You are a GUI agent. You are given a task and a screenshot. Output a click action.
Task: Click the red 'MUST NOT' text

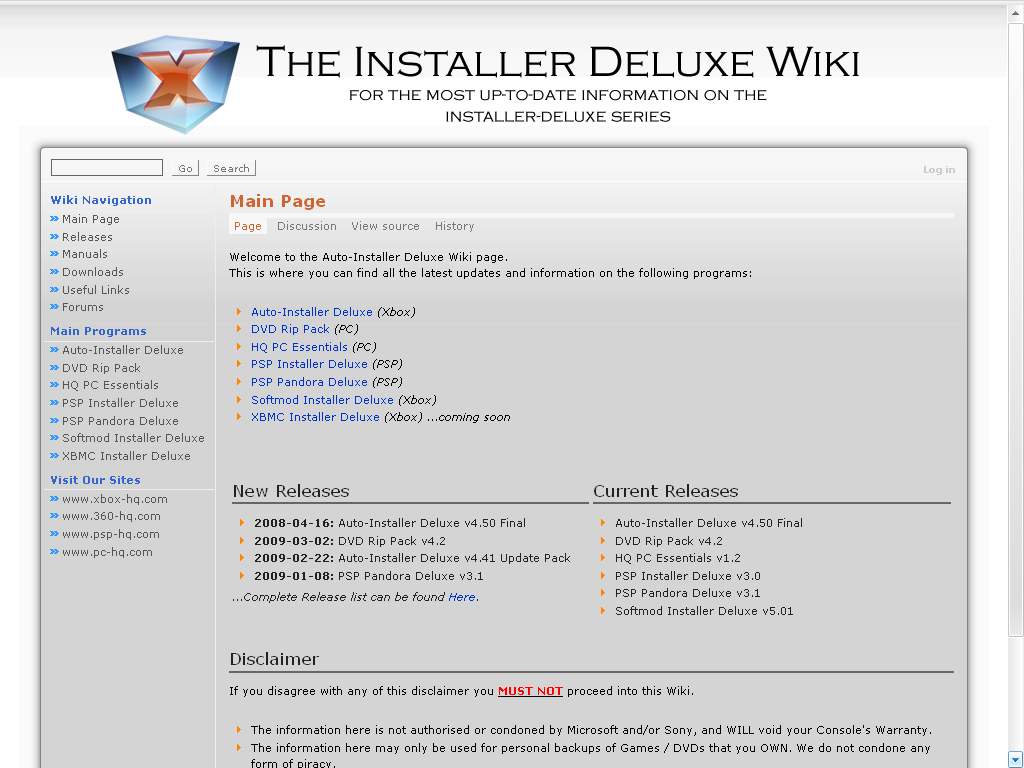click(x=530, y=691)
